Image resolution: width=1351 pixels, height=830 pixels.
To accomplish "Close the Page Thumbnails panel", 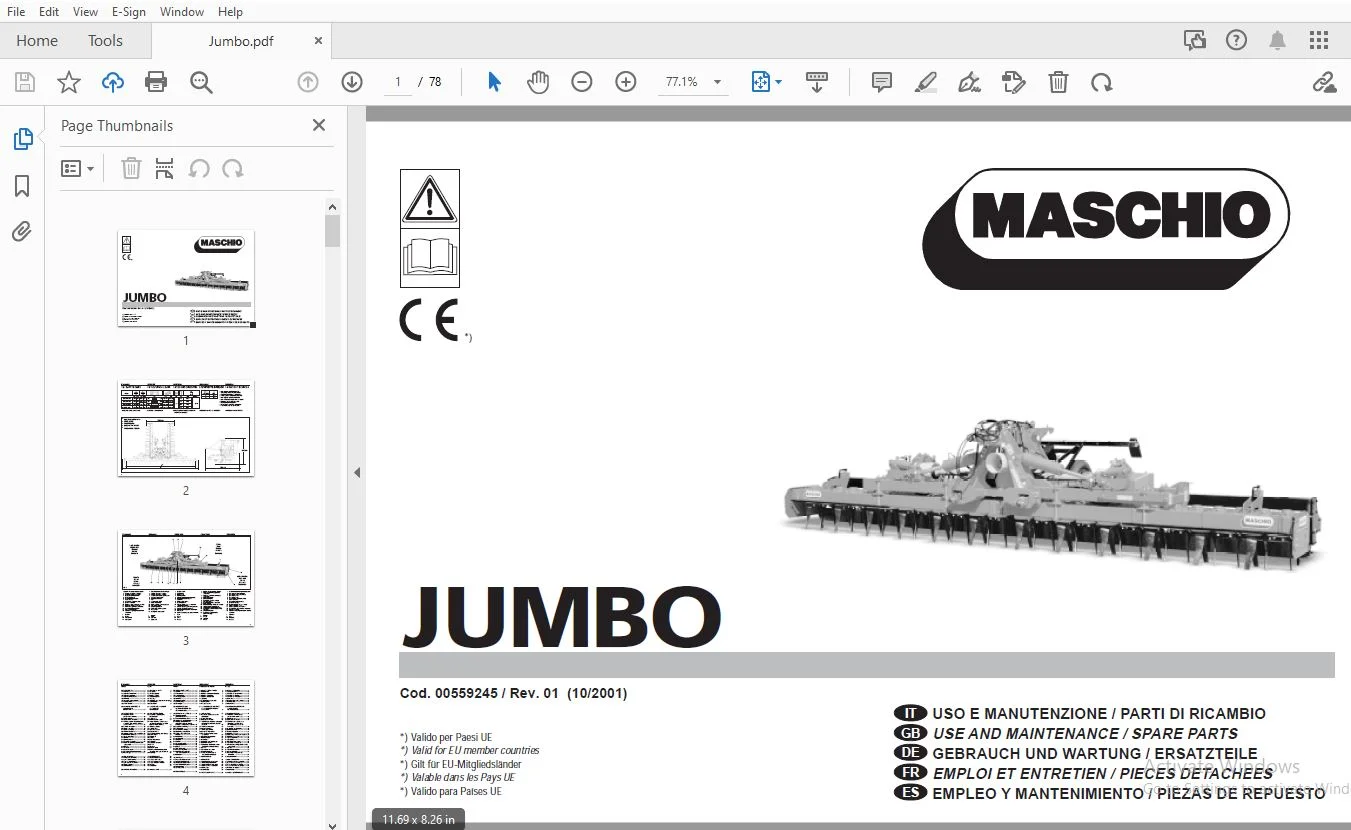I will click(x=319, y=125).
